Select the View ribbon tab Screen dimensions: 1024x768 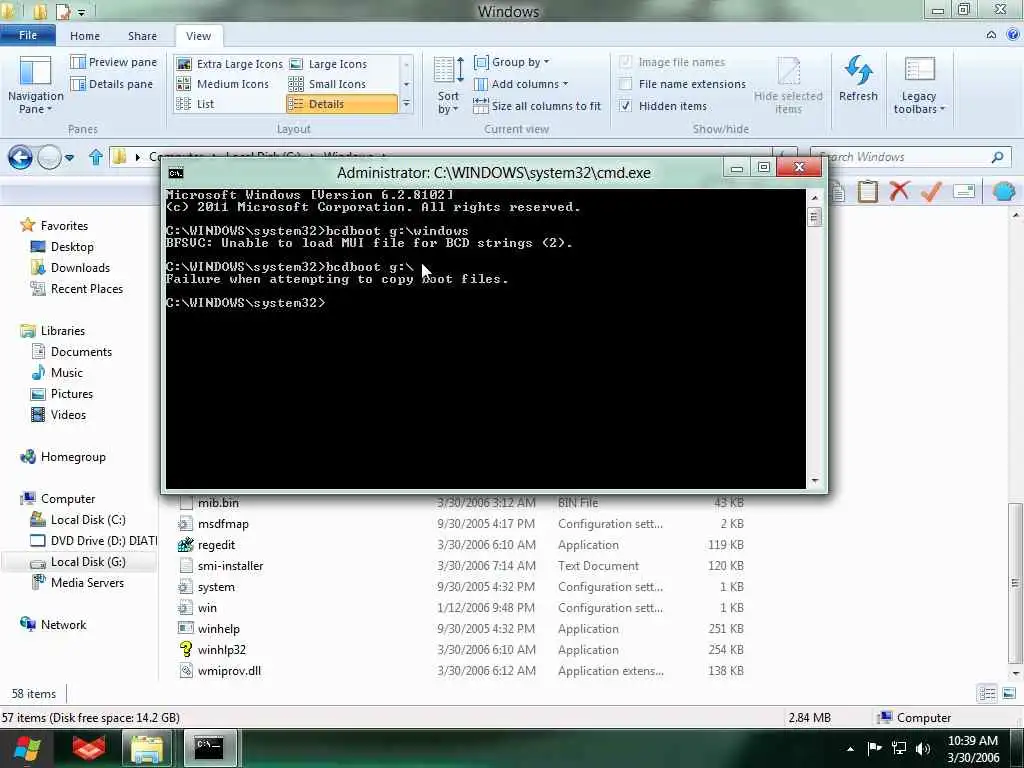point(199,36)
